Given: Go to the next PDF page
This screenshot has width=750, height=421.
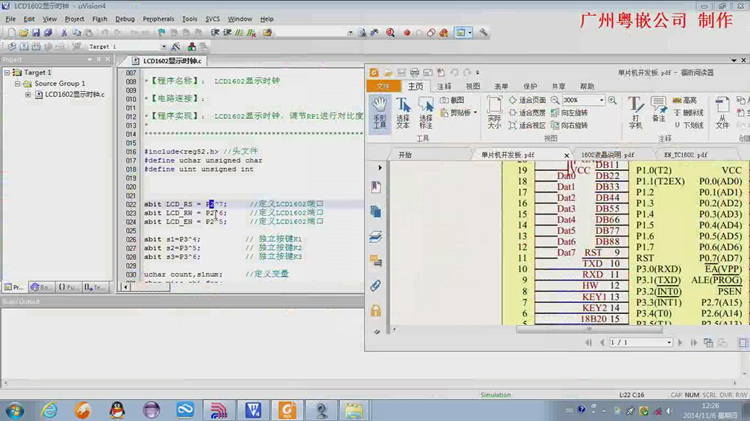Looking at the screenshot, I should tap(680, 343).
